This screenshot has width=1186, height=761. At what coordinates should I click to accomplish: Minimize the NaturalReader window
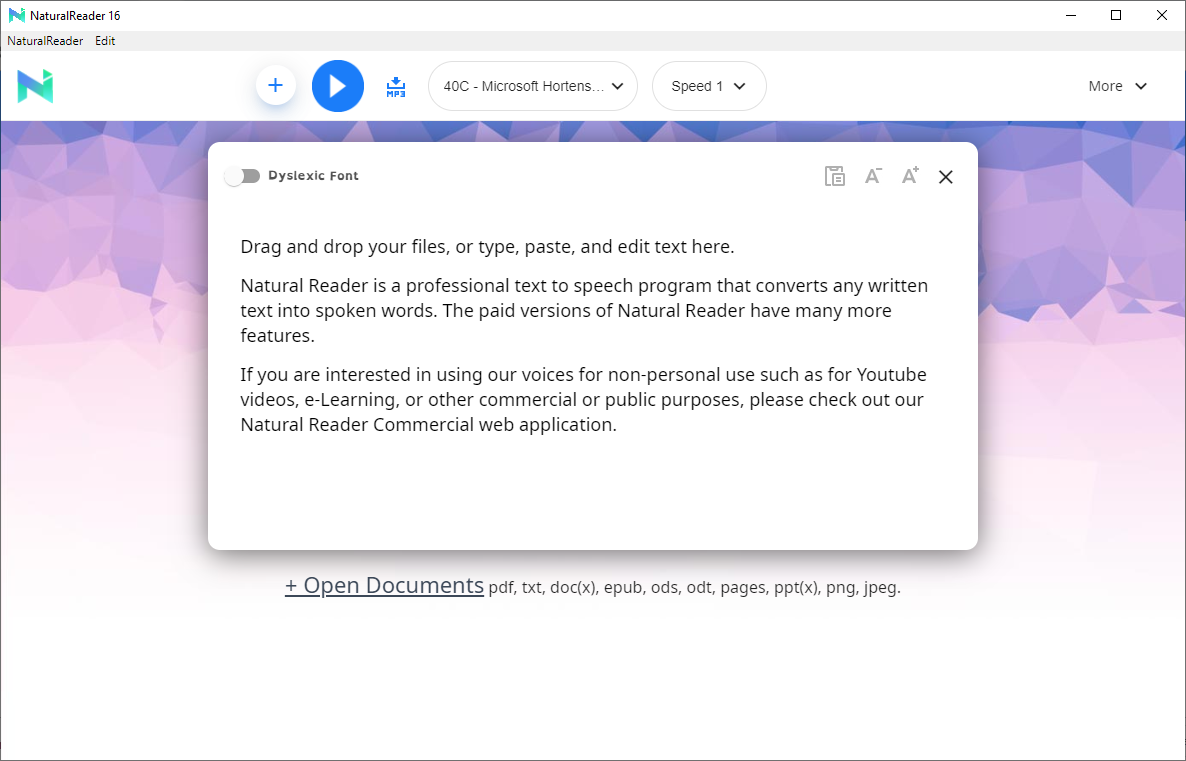point(1070,15)
